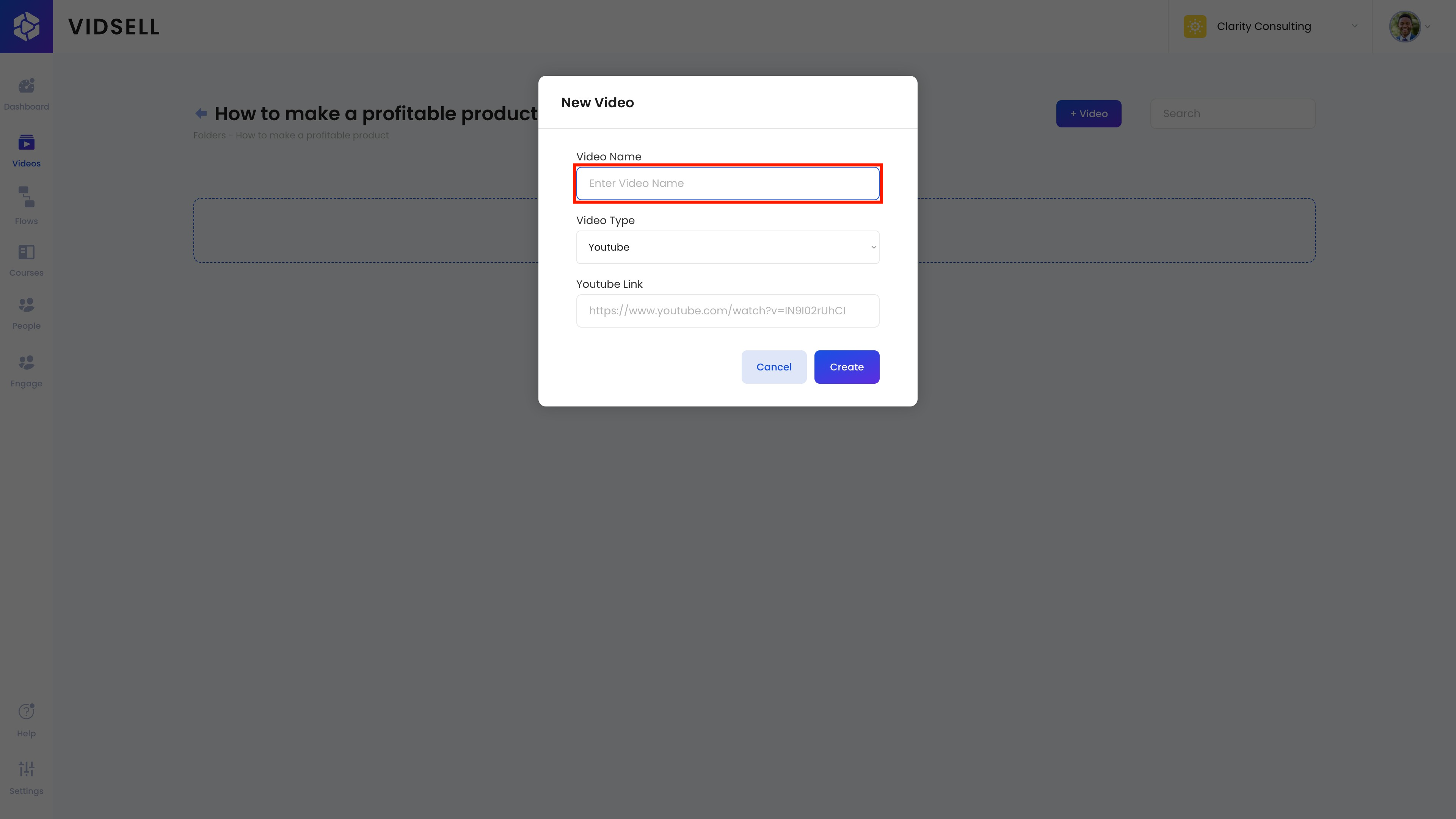The height and width of the screenshot is (819, 1456).
Task: Open the Engage sidebar icon
Action: click(27, 362)
